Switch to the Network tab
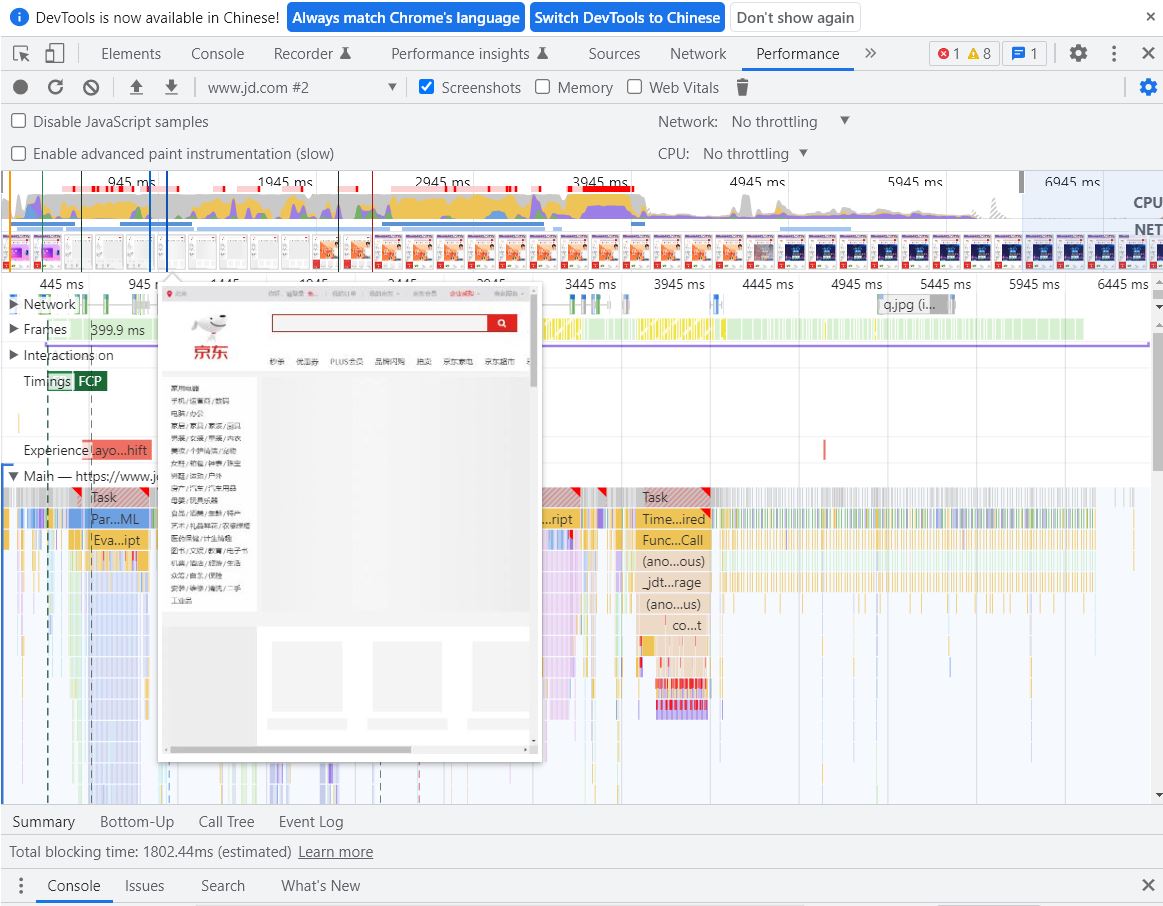The height and width of the screenshot is (906, 1163). [x=698, y=54]
